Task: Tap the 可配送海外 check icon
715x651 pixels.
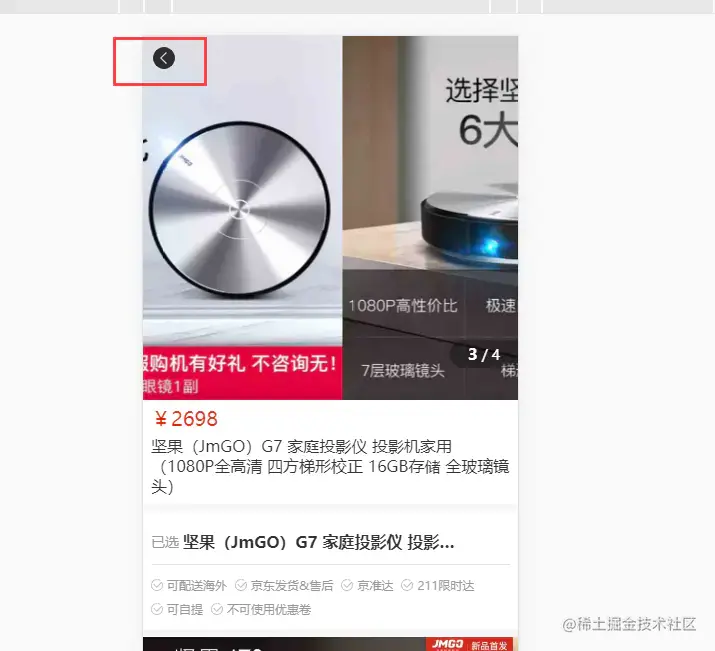Action: pyautogui.click(x=157, y=585)
